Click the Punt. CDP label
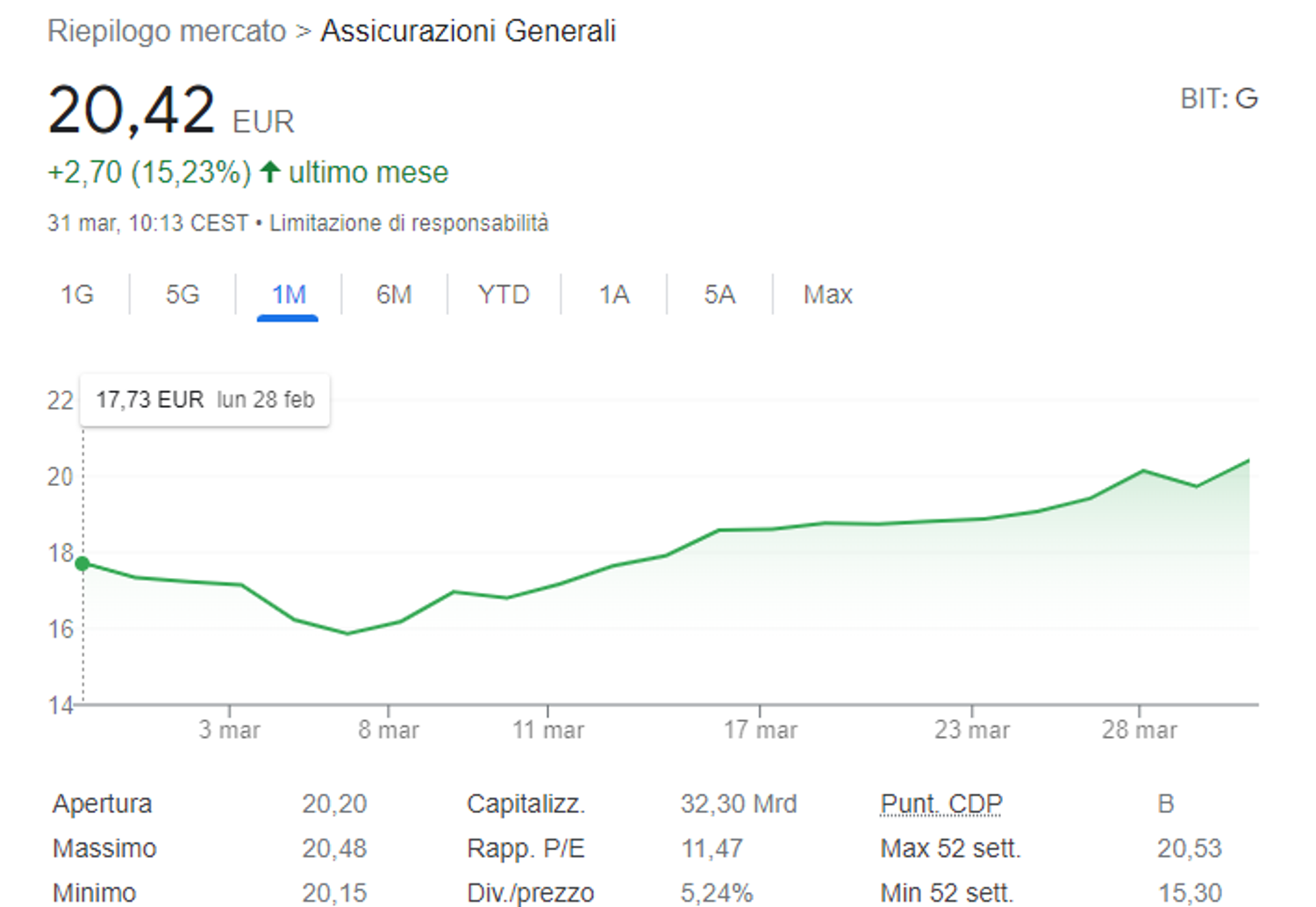Image resolution: width=1316 pixels, height=907 pixels. tap(941, 803)
